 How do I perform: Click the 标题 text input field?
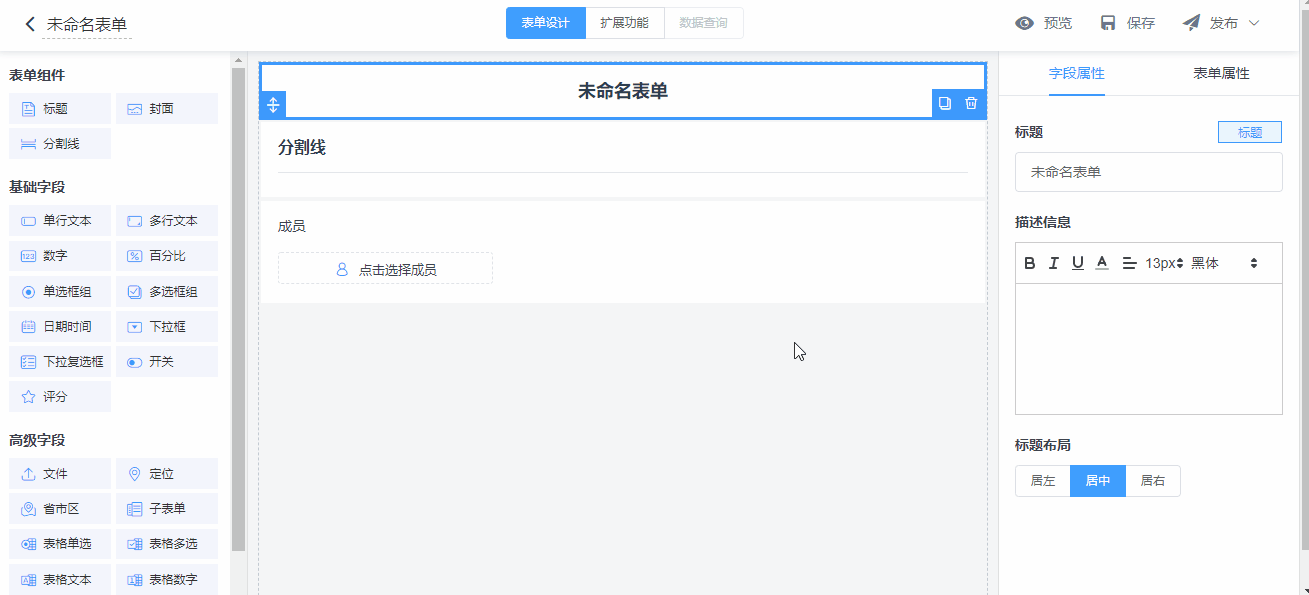click(1148, 172)
